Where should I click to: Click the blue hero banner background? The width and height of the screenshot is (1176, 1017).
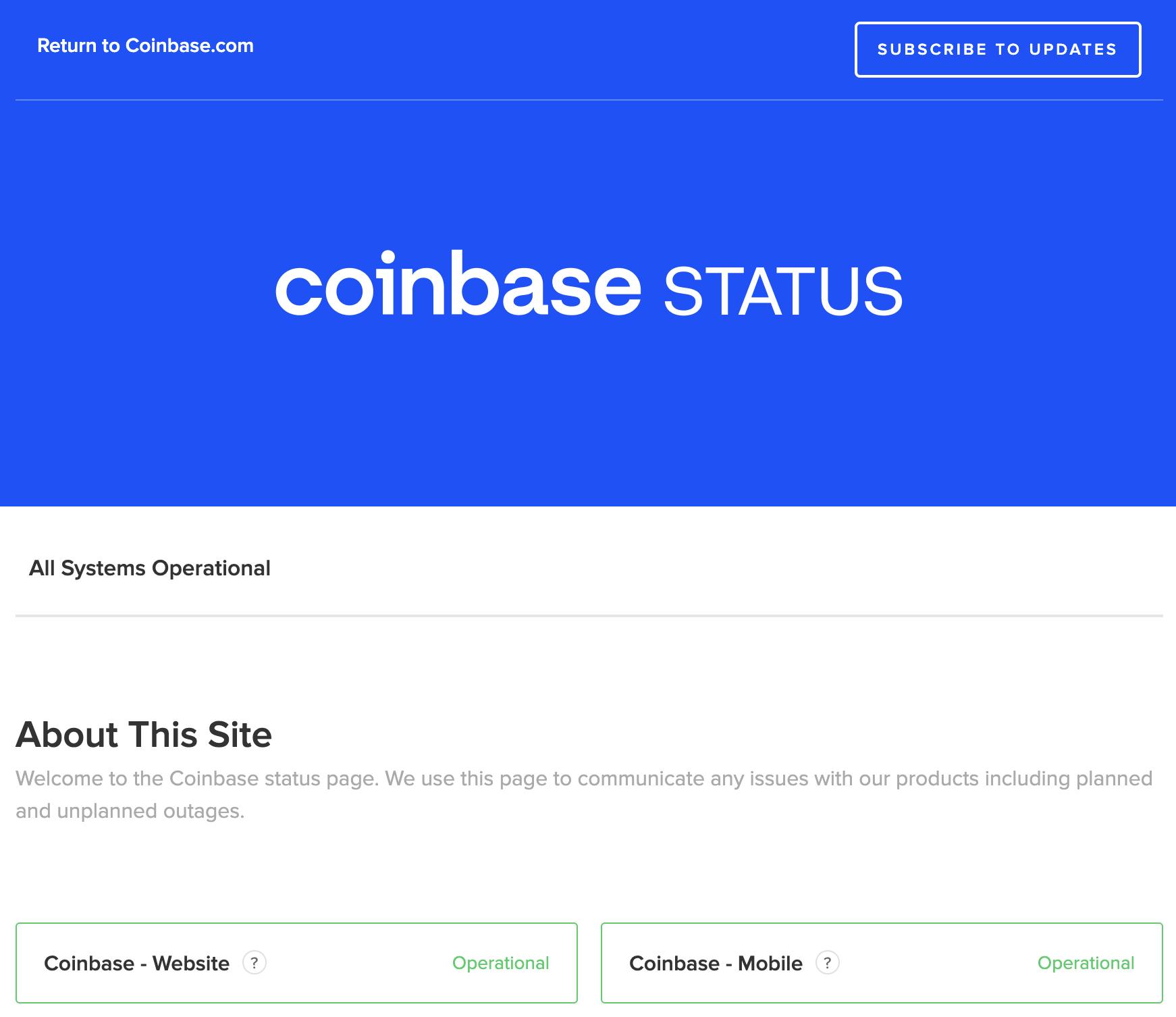(587, 419)
